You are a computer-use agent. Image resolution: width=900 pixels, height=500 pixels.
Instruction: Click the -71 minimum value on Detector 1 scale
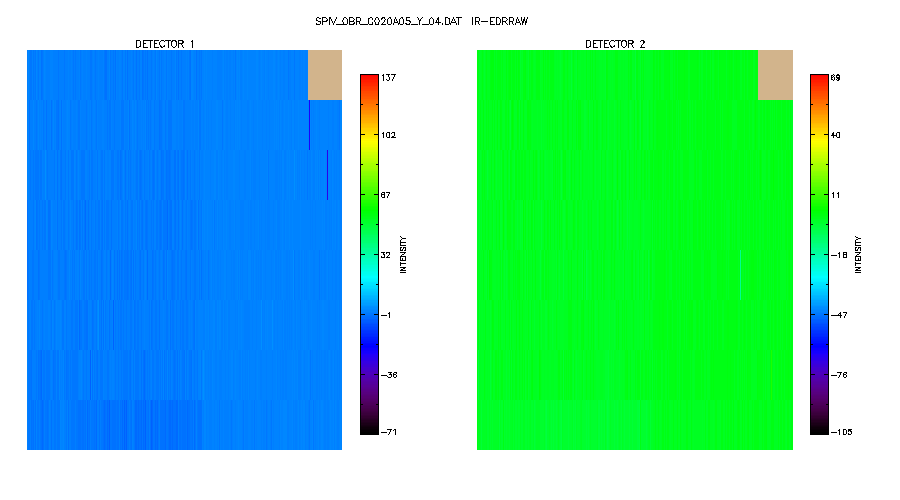coord(389,432)
